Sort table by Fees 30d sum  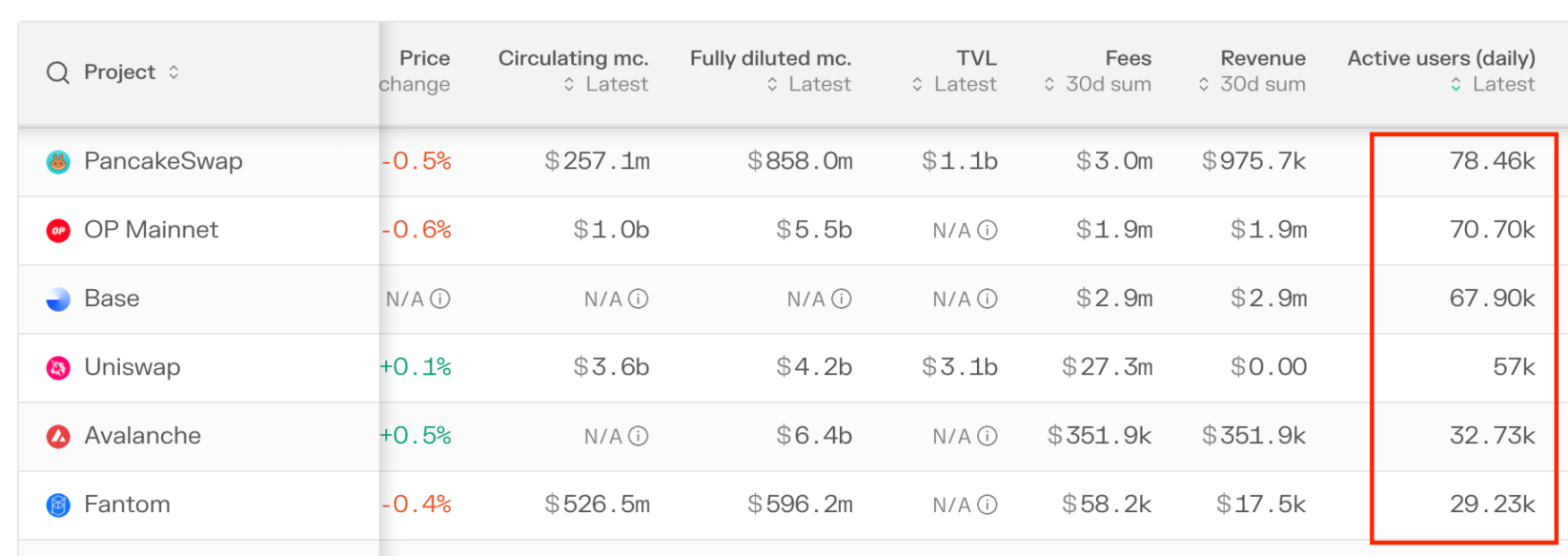1049,85
